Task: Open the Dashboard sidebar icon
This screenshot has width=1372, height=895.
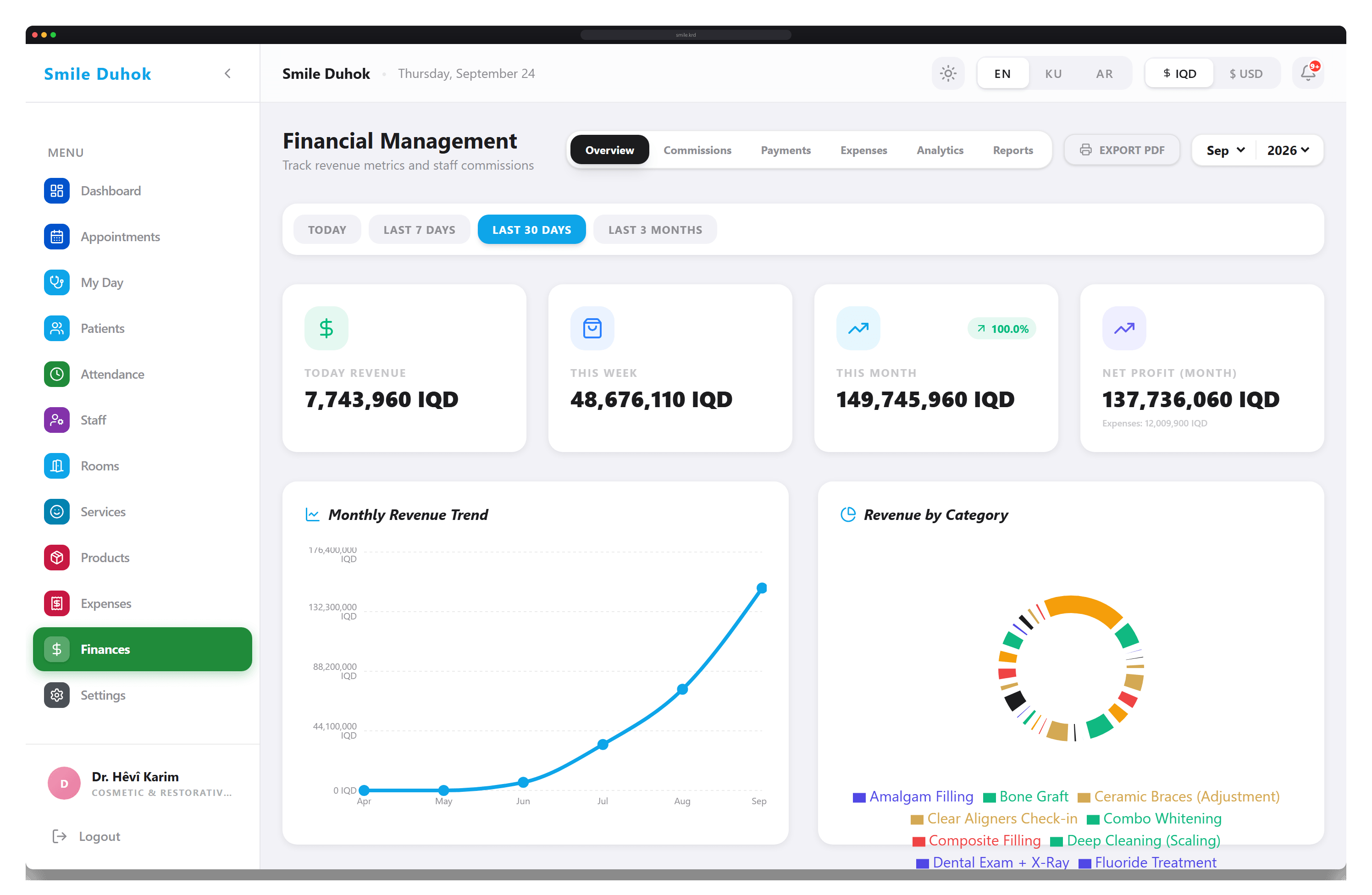Action: click(x=56, y=191)
